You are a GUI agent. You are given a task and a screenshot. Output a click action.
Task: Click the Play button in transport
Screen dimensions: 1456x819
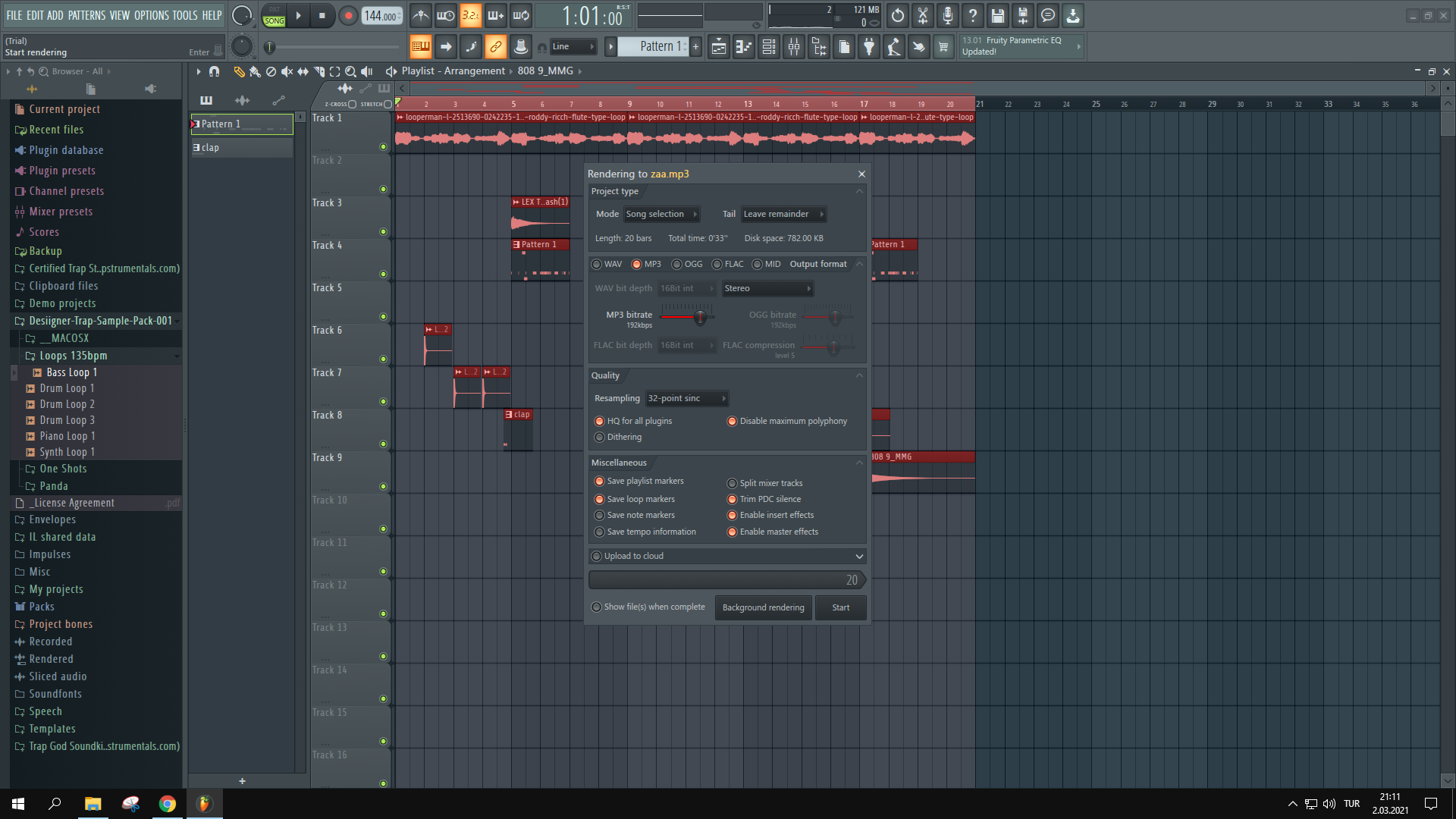pos(299,15)
